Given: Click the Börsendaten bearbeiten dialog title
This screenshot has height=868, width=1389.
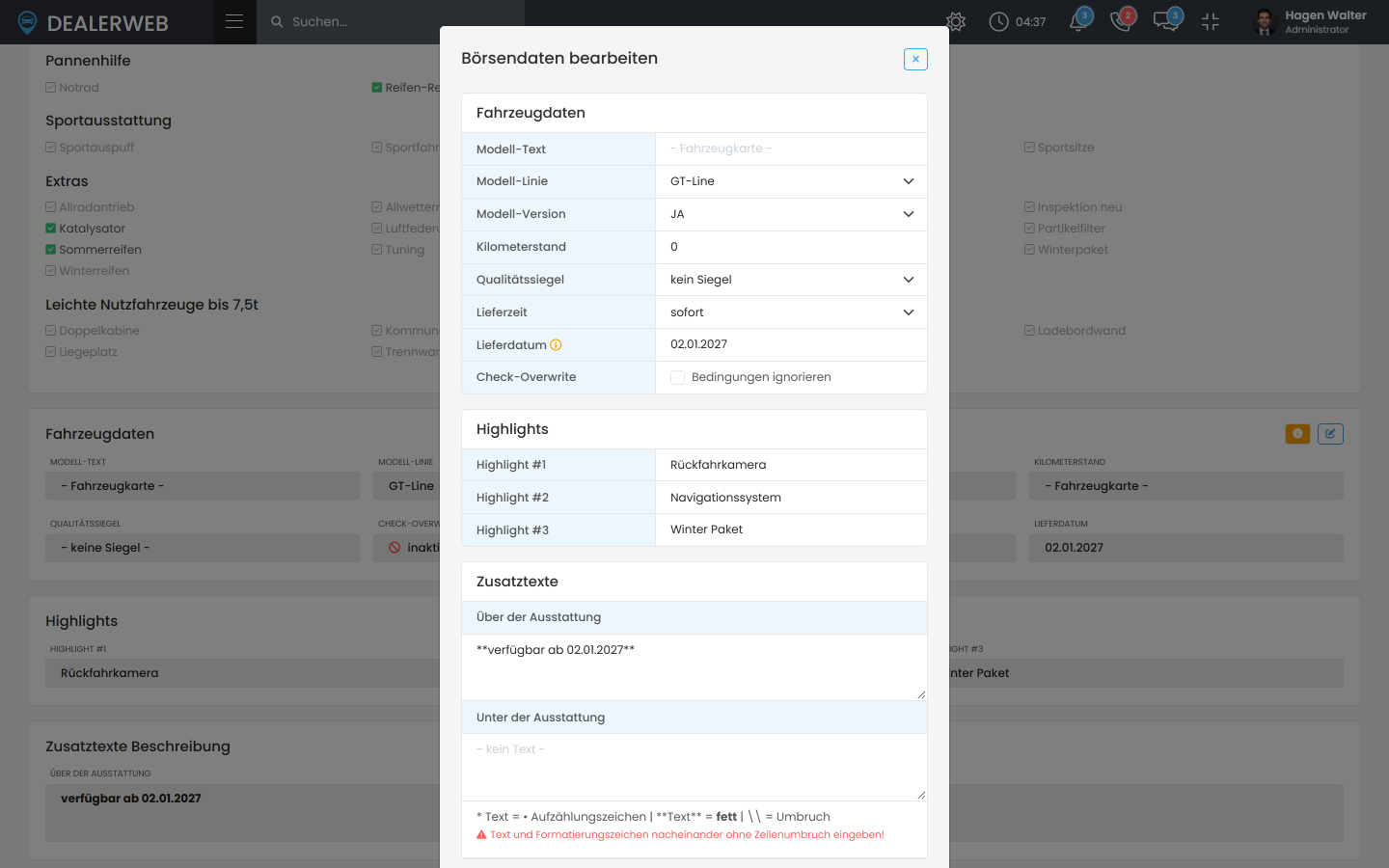Looking at the screenshot, I should click(x=559, y=58).
